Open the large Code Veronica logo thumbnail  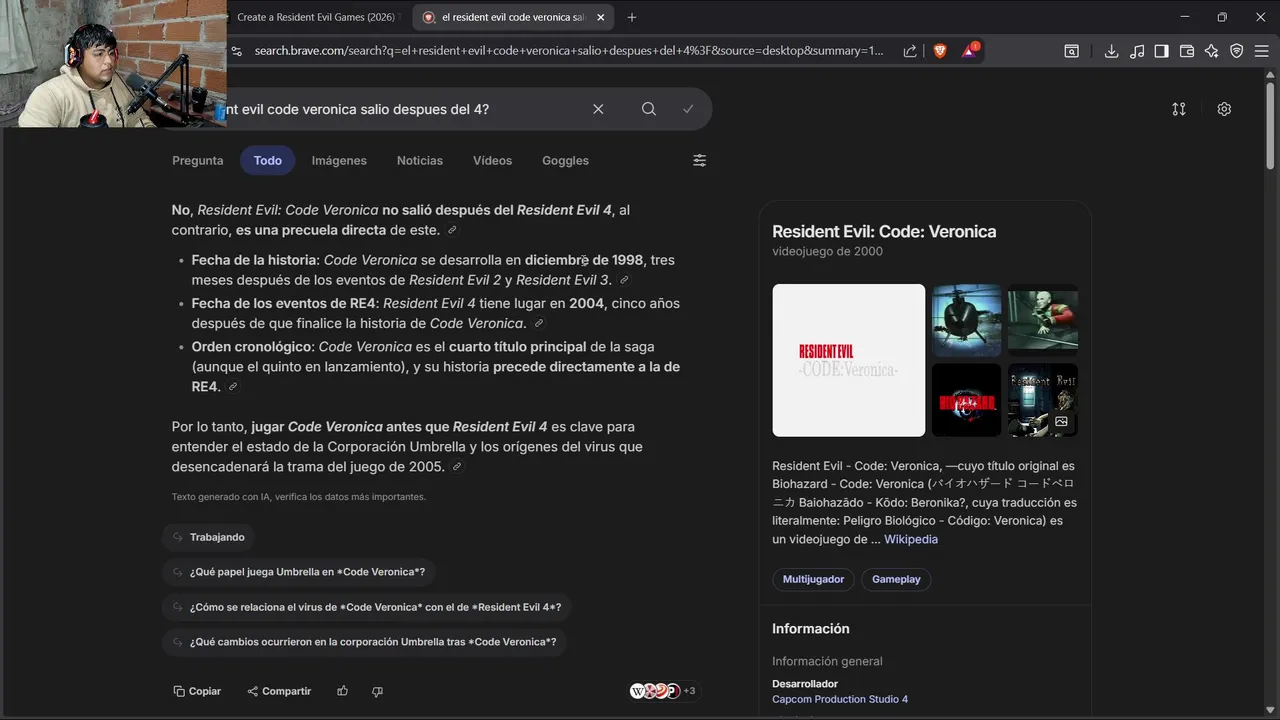pos(849,360)
